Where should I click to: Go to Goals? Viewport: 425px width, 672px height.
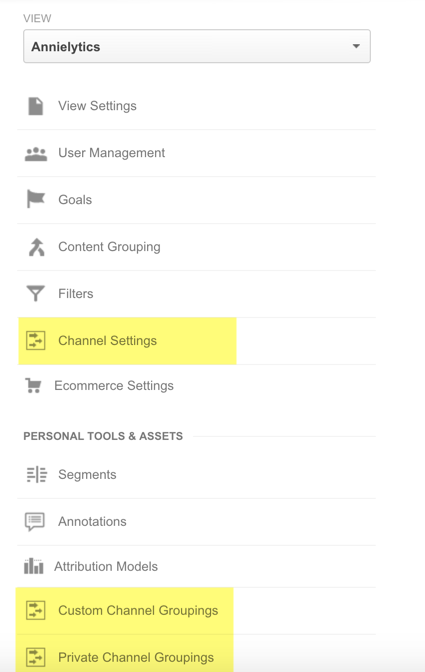pyautogui.click(x=75, y=200)
